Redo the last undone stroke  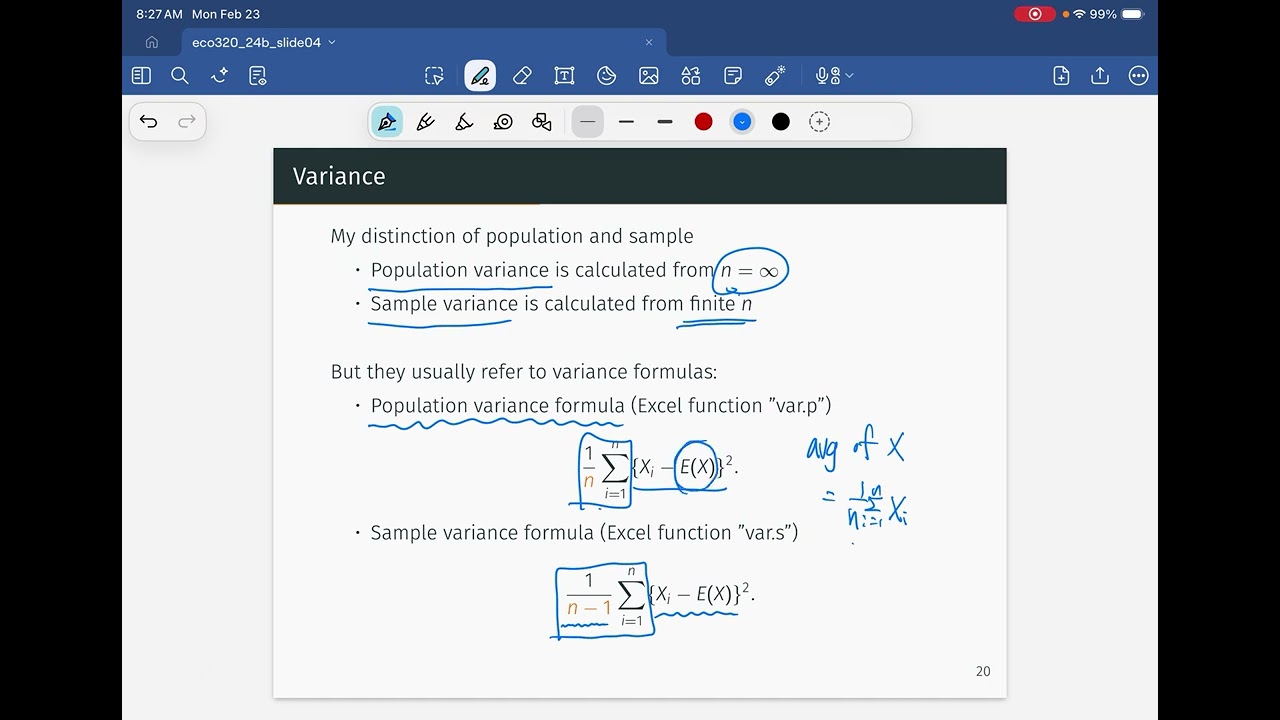tap(186, 121)
